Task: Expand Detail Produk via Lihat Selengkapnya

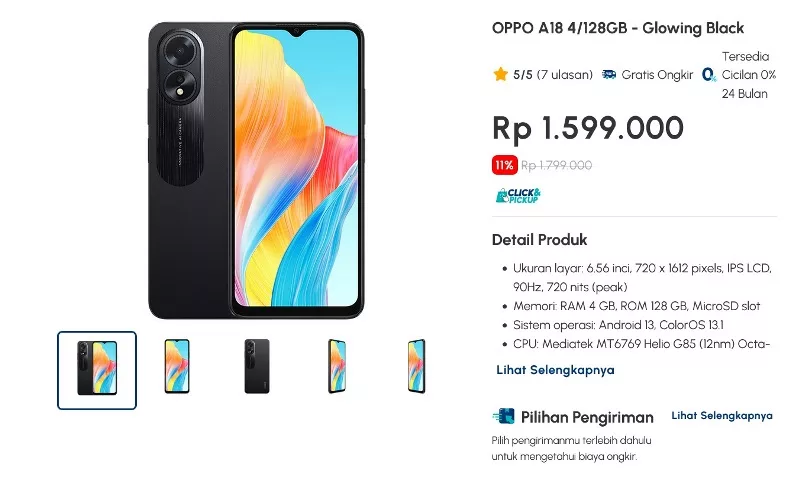Action: tap(555, 370)
